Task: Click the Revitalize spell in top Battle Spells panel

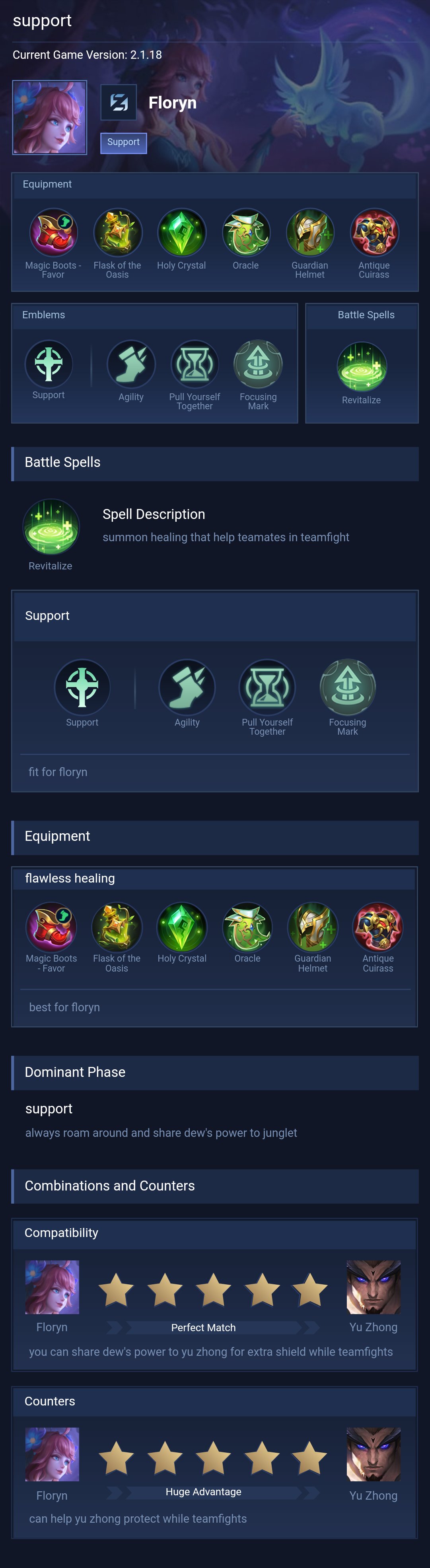Action: pyautogui.click(x=362, y=366)
